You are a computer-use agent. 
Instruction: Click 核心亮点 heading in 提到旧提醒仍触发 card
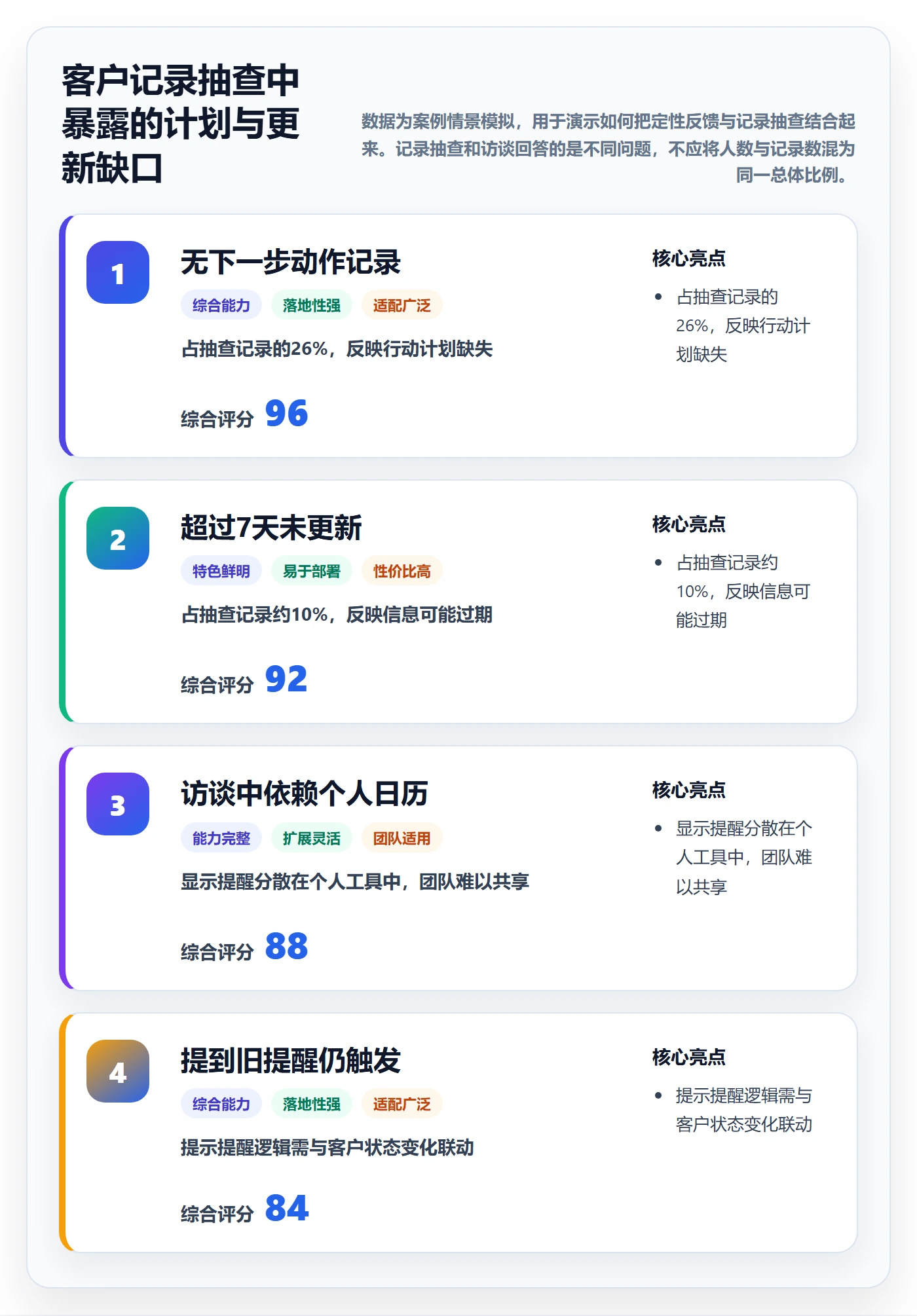(x=689, y=1057)
